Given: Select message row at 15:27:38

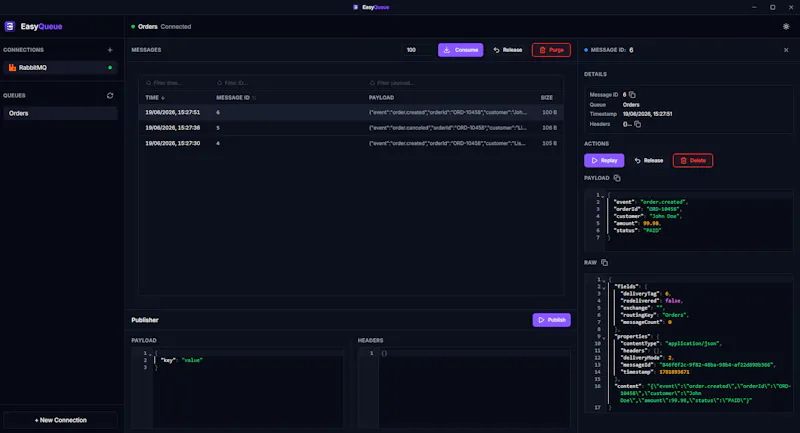Looking at the screenshot, I should 351,128.
